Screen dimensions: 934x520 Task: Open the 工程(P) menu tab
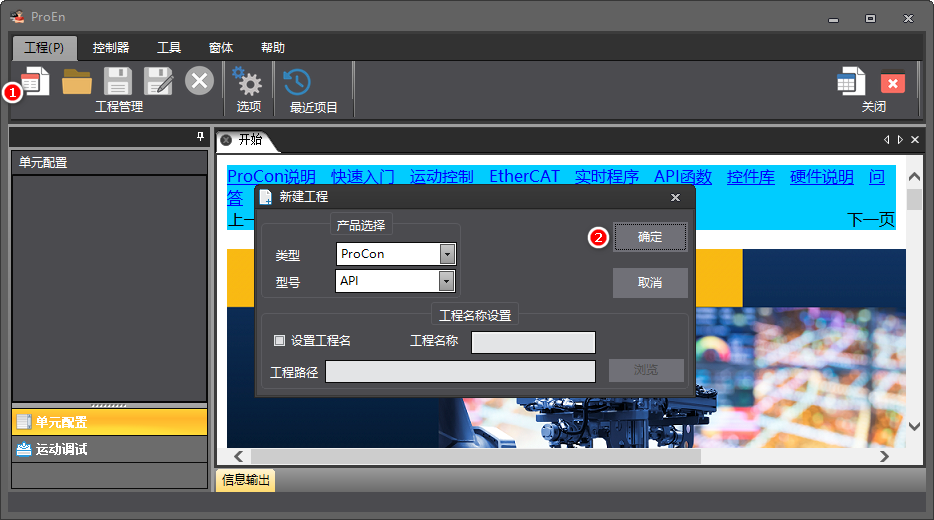(x=45, y=48)
